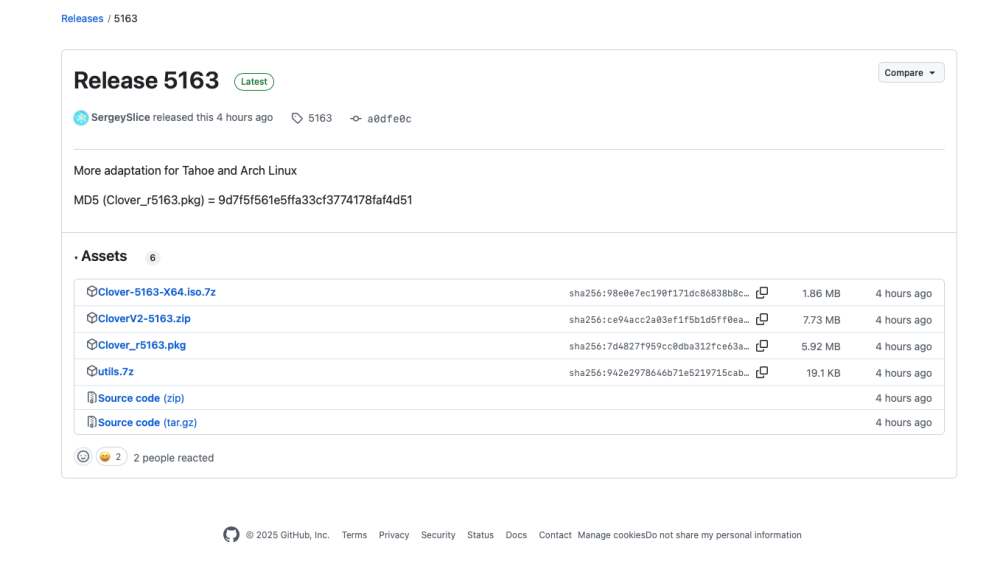Click the 19.1 KB file size
Image resolution: width=1000 pixels, height=564 pixels.
coord(823,373)
